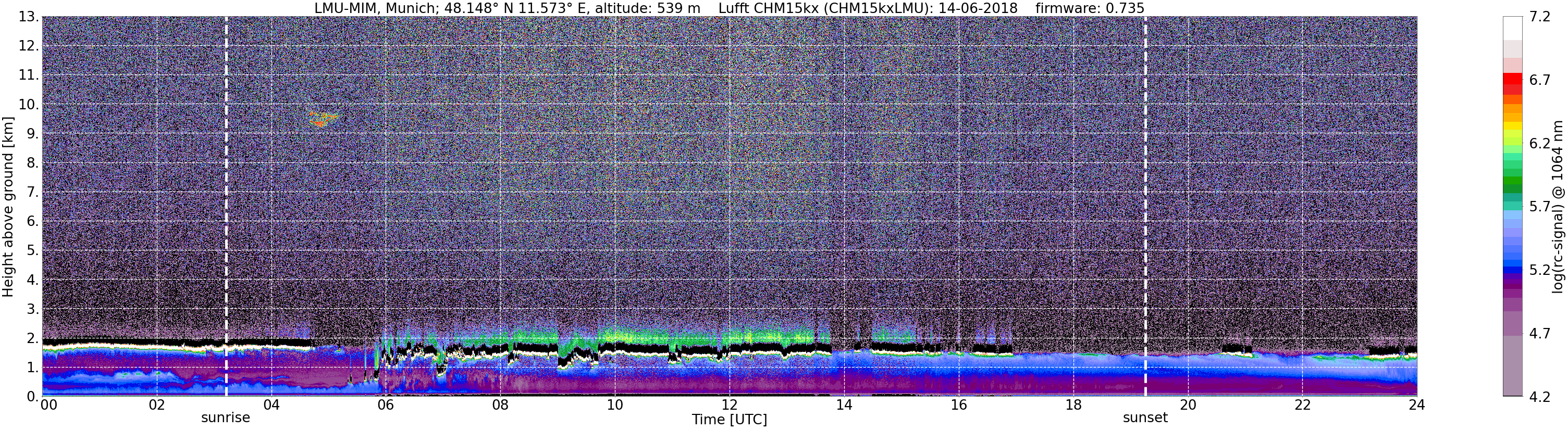Click the x-axis tick label 24

(1417, 405)
